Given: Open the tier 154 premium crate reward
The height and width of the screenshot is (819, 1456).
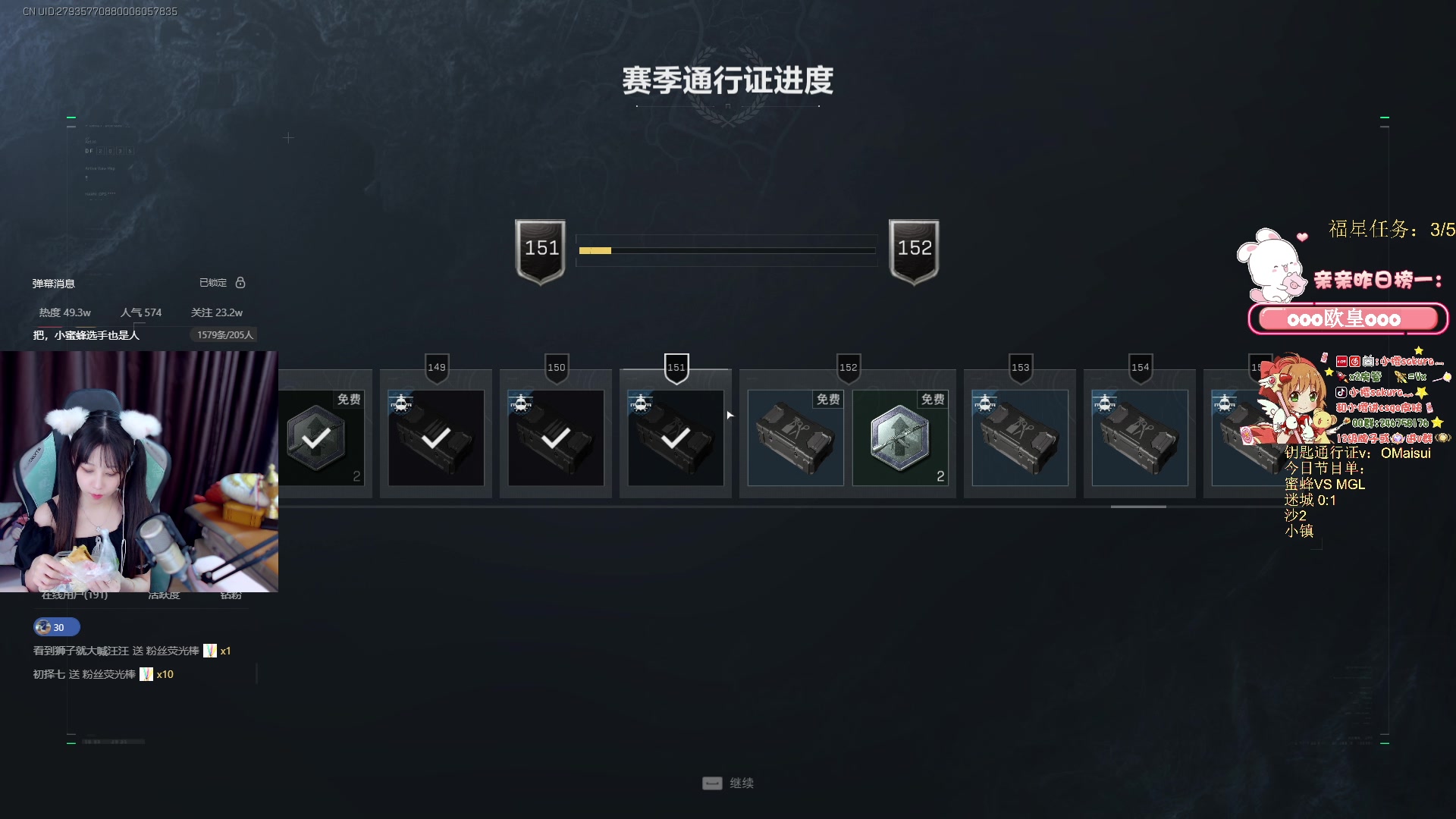Looking at the screenshot, I should [1140, 438].
